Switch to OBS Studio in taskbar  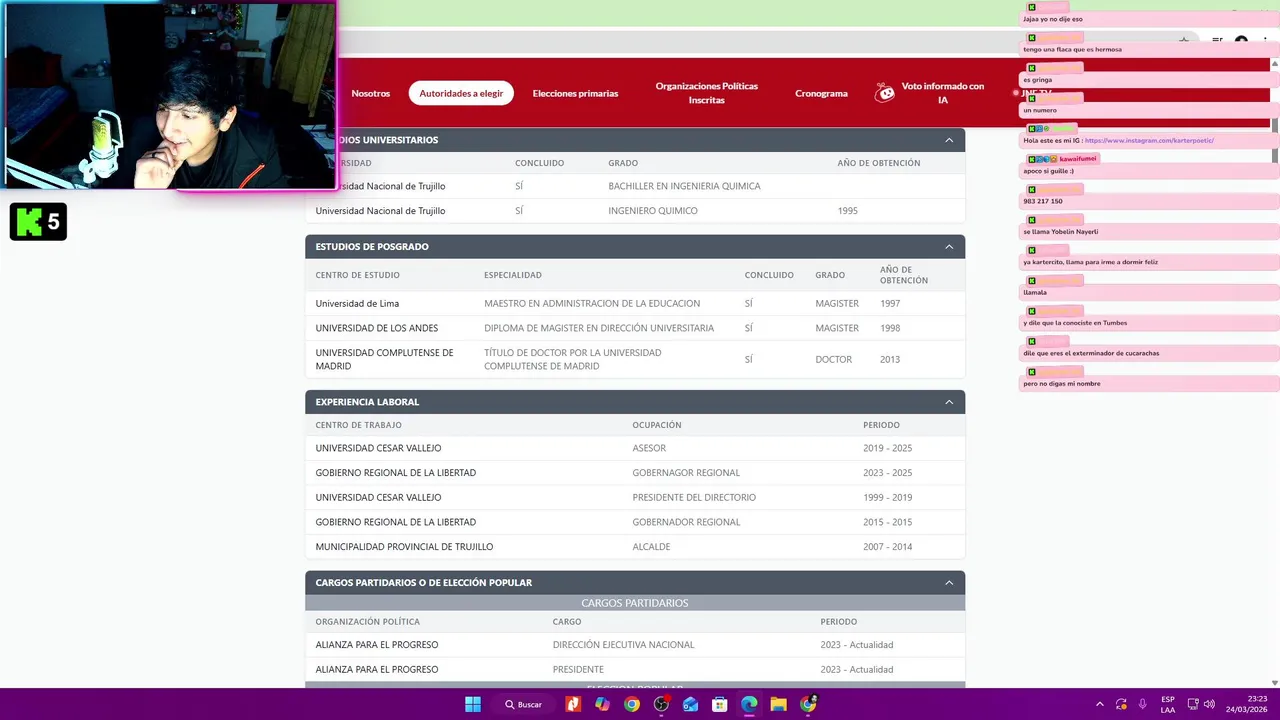point(661,704)
